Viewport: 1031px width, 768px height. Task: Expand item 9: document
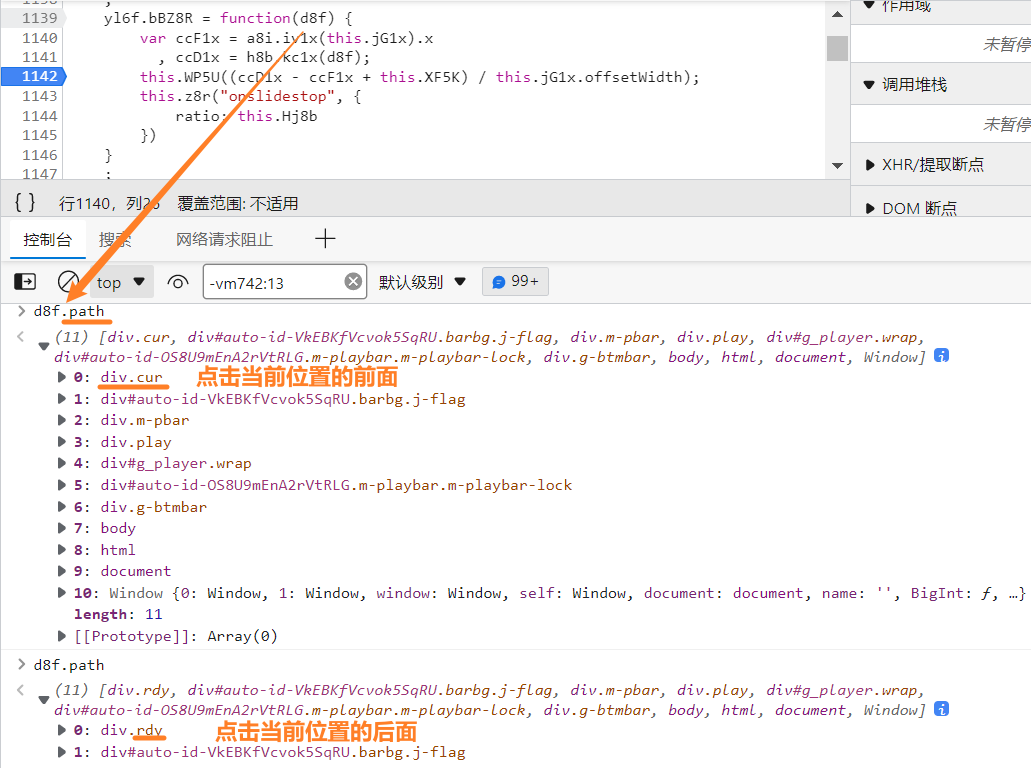pos(61,571)
